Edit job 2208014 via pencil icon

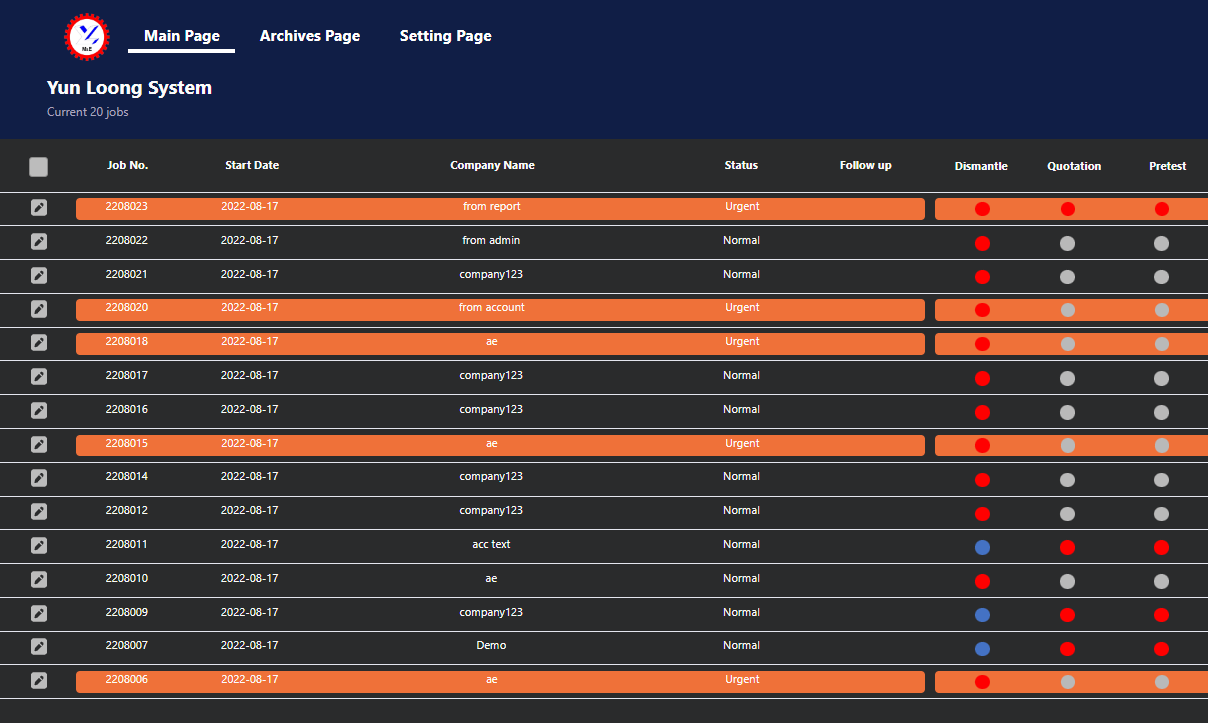38,478
